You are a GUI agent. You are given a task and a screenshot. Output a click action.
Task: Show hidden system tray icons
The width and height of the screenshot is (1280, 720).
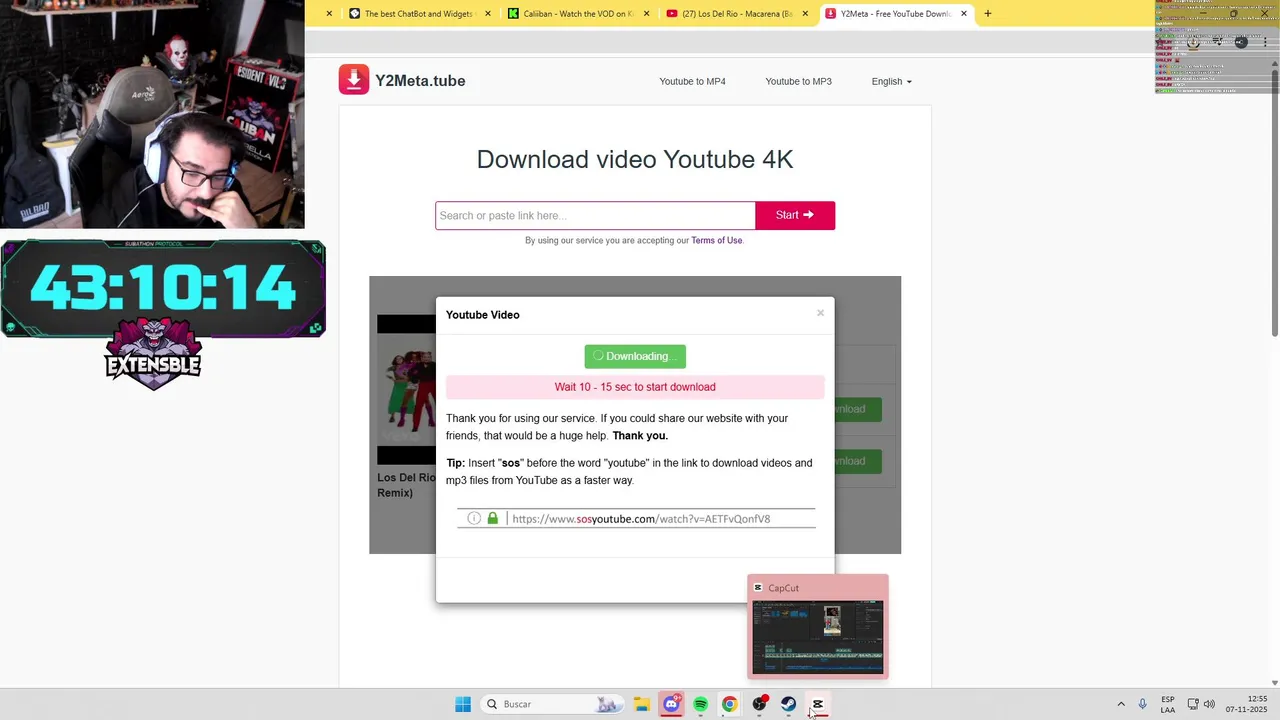coord(1121,704)
